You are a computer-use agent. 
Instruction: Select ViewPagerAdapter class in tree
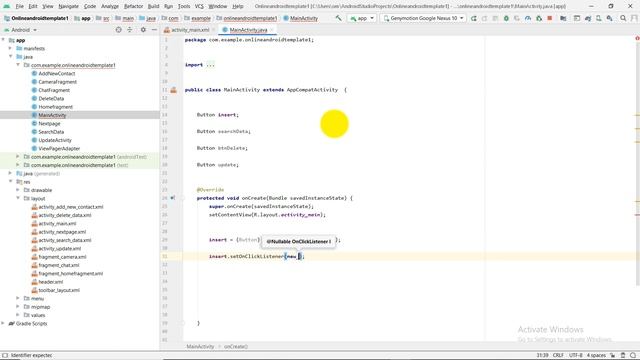(x=59, y=149)
